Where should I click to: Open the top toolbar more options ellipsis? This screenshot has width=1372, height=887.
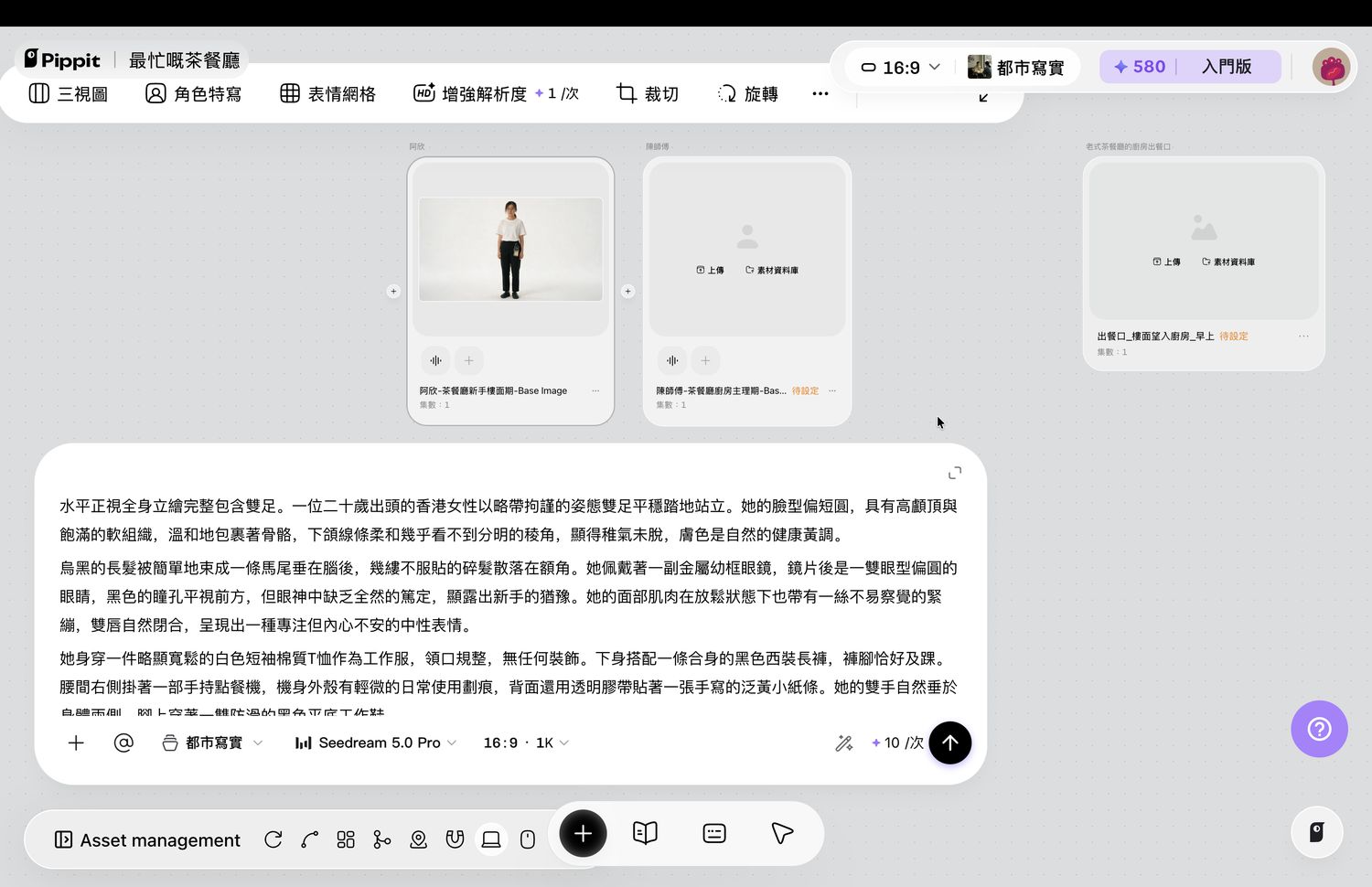point(820,93)
